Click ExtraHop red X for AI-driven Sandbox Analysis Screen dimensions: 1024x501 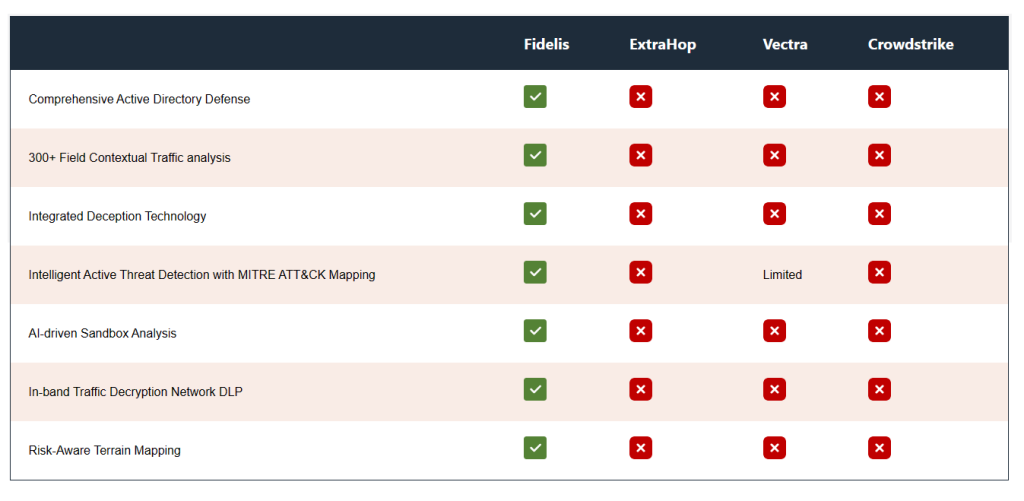coord(640,331)
